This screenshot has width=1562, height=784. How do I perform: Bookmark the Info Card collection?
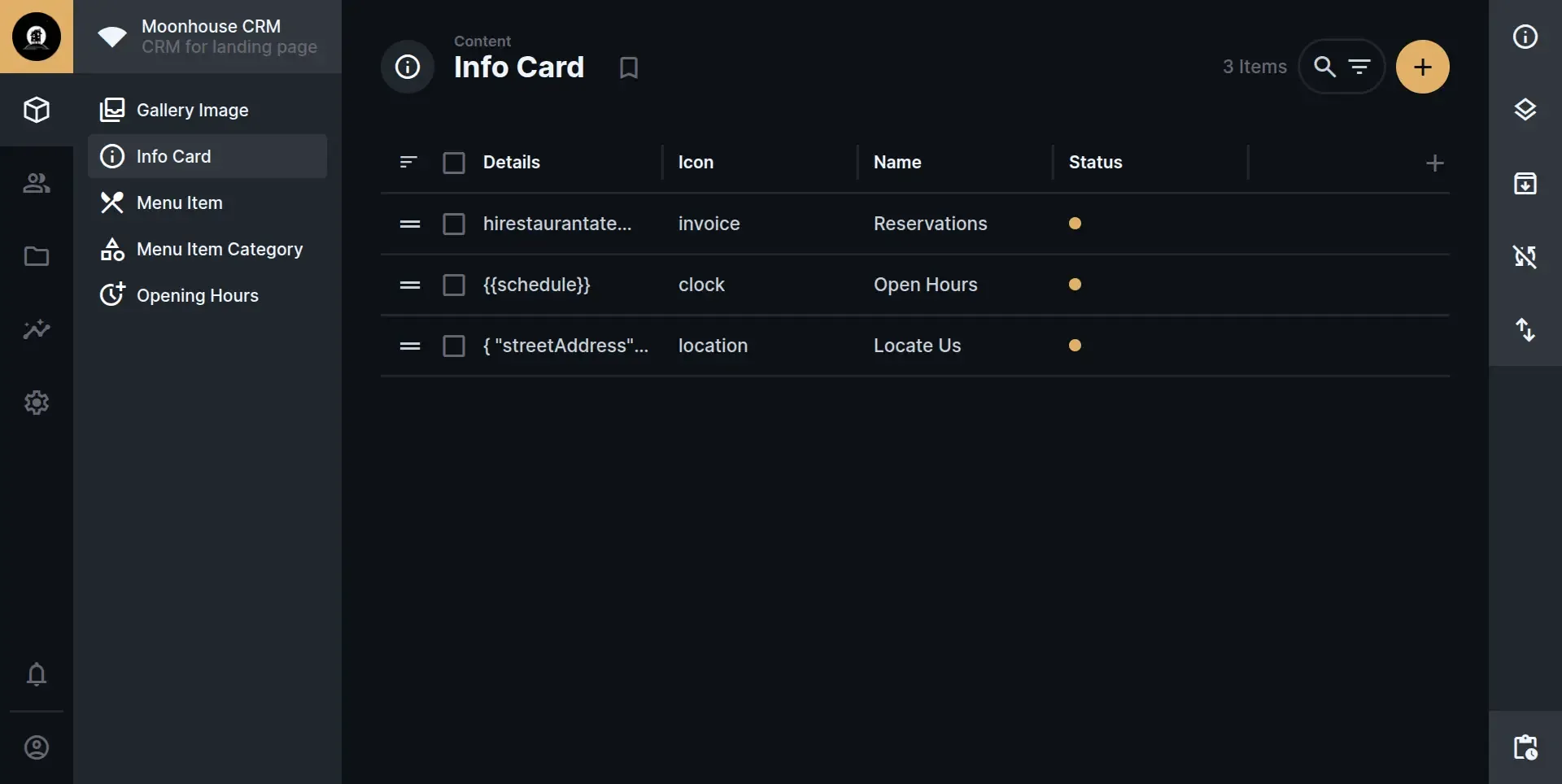pos(628,68)
